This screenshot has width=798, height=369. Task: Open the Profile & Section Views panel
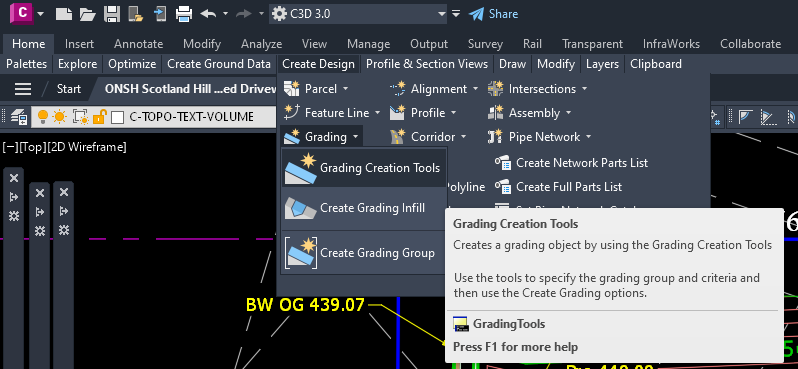click(426, 64)
